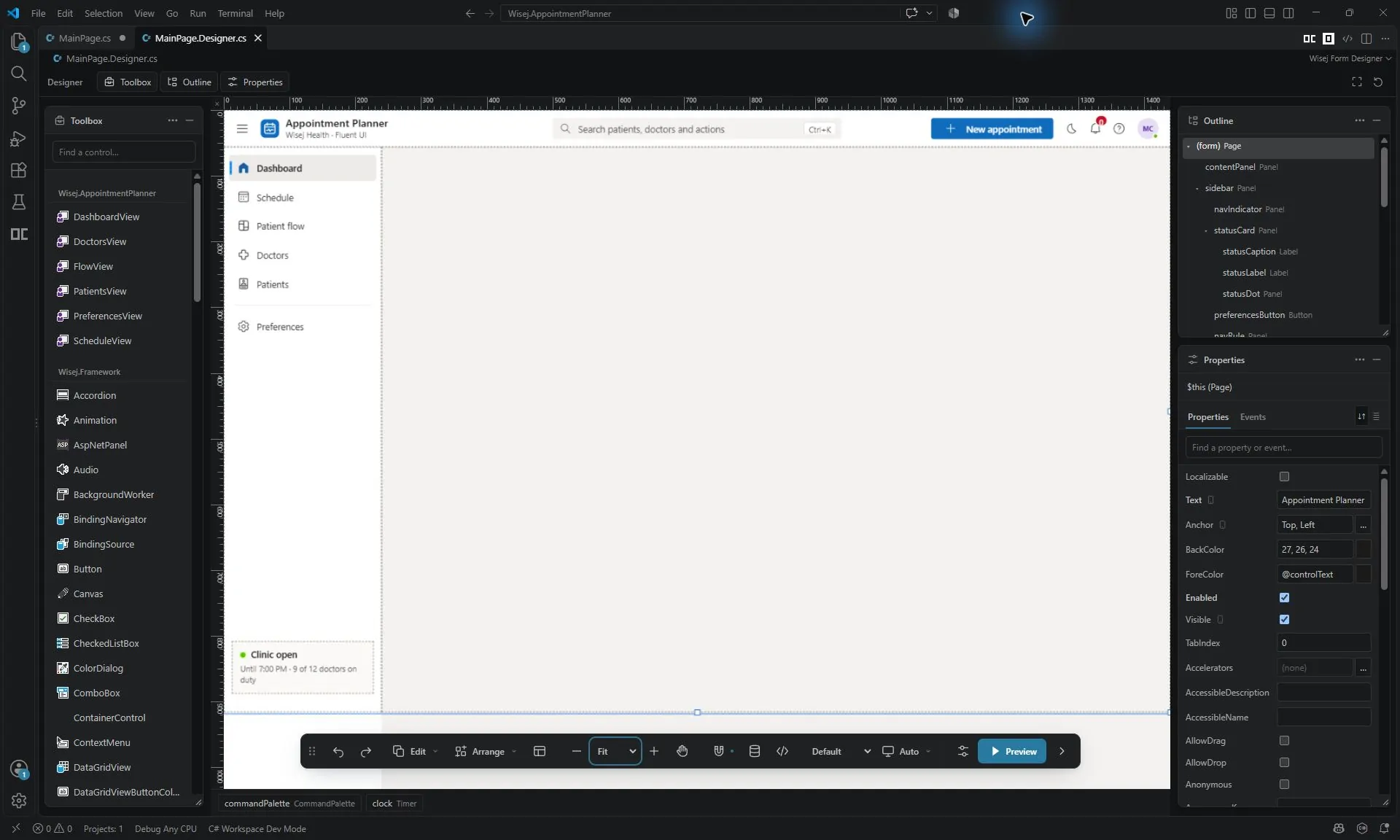Open the Auto device size dropdown
Viewport: 1400px width, 840px height.
tap(906, 751)
